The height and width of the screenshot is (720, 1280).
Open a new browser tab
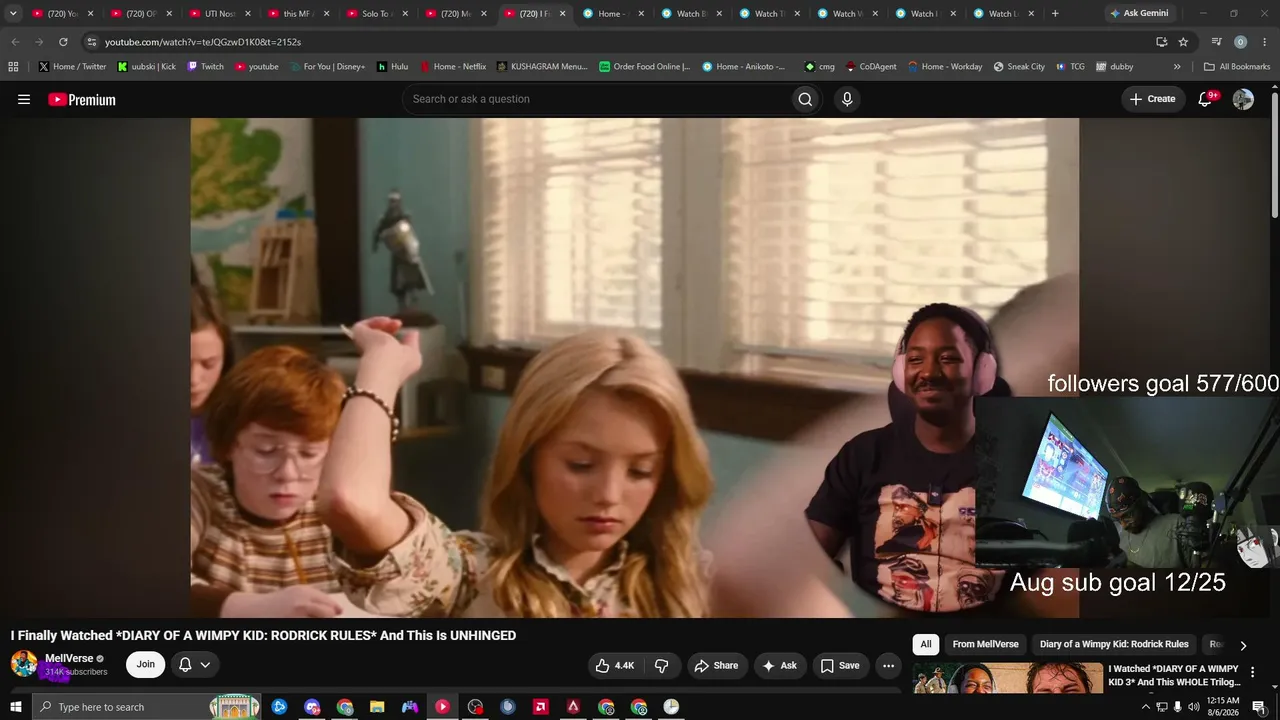(x=1055, y=13)
